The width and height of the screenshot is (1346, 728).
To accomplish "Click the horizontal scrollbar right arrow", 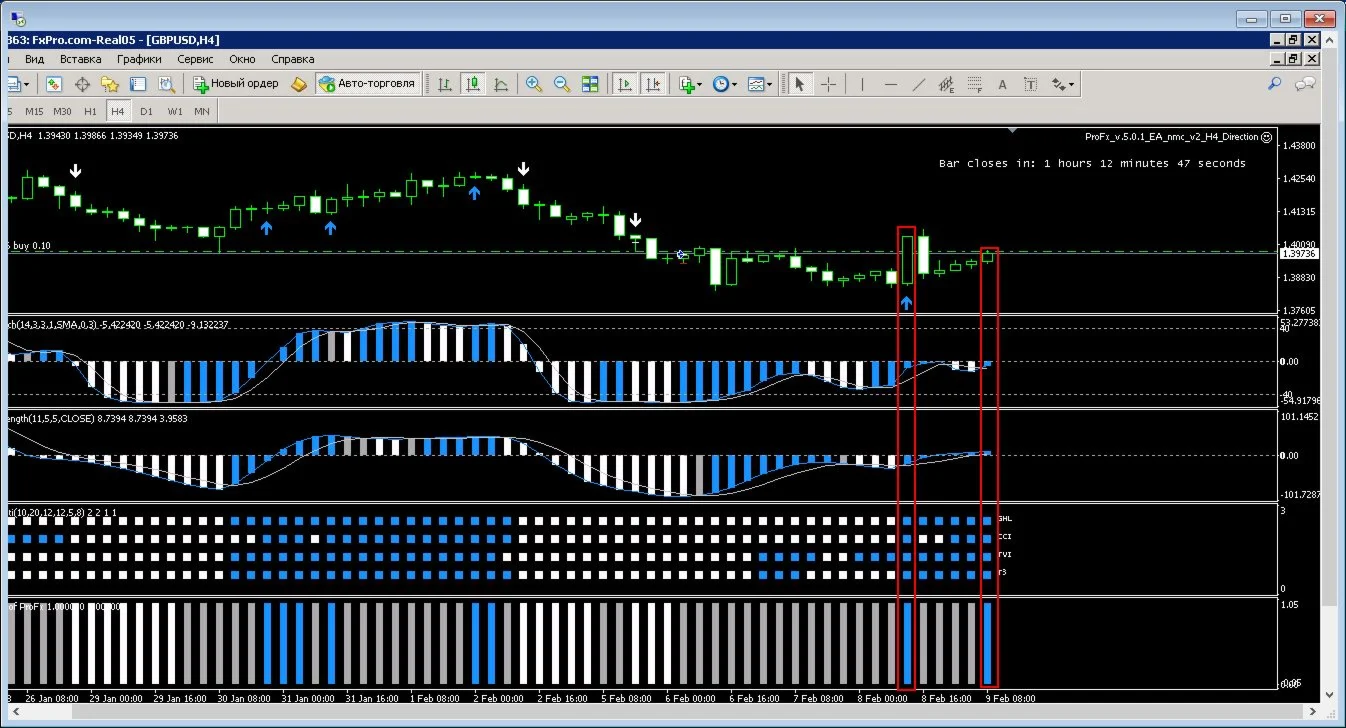I will pyautogui.click(x=1313, y=713).
